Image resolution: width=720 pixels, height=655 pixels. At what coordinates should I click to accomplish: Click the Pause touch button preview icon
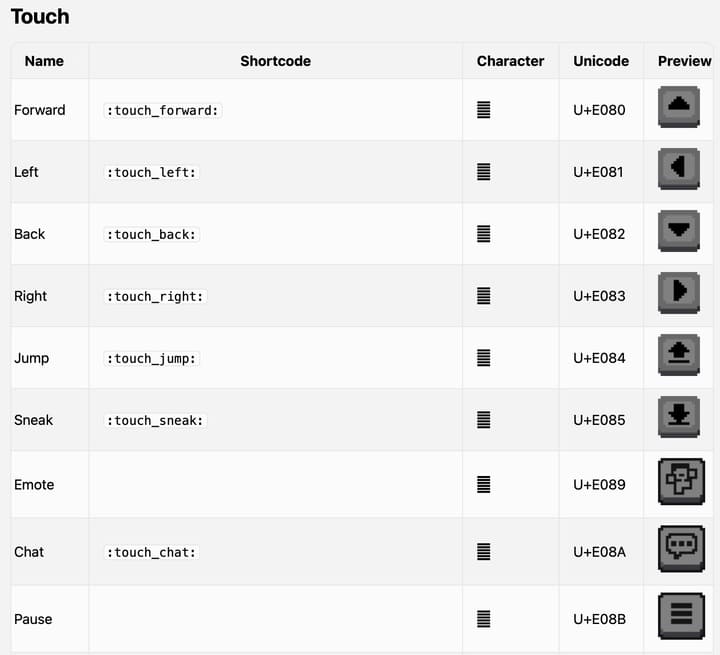click(x=680, y=616)
